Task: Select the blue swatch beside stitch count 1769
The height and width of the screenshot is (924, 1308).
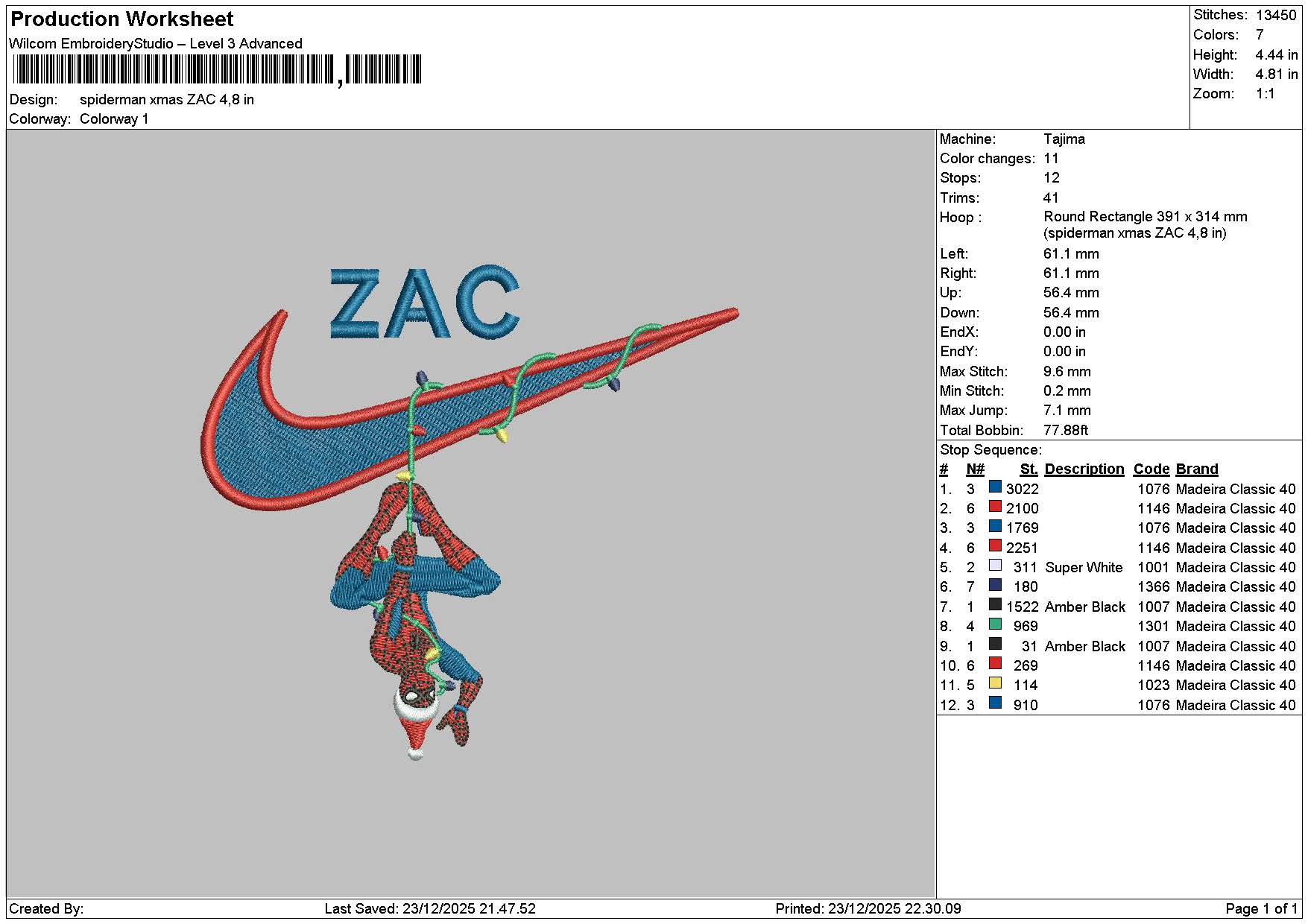Action: (x=995, y=526)
